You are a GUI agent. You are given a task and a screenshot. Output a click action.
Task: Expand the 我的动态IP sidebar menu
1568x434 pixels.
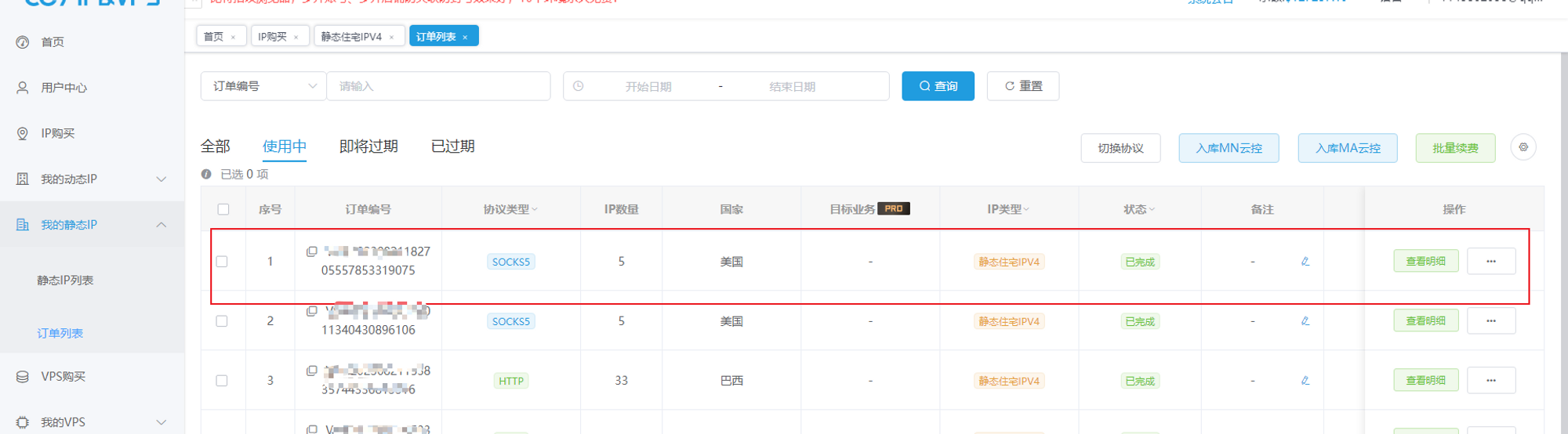[x=161, y=179]
